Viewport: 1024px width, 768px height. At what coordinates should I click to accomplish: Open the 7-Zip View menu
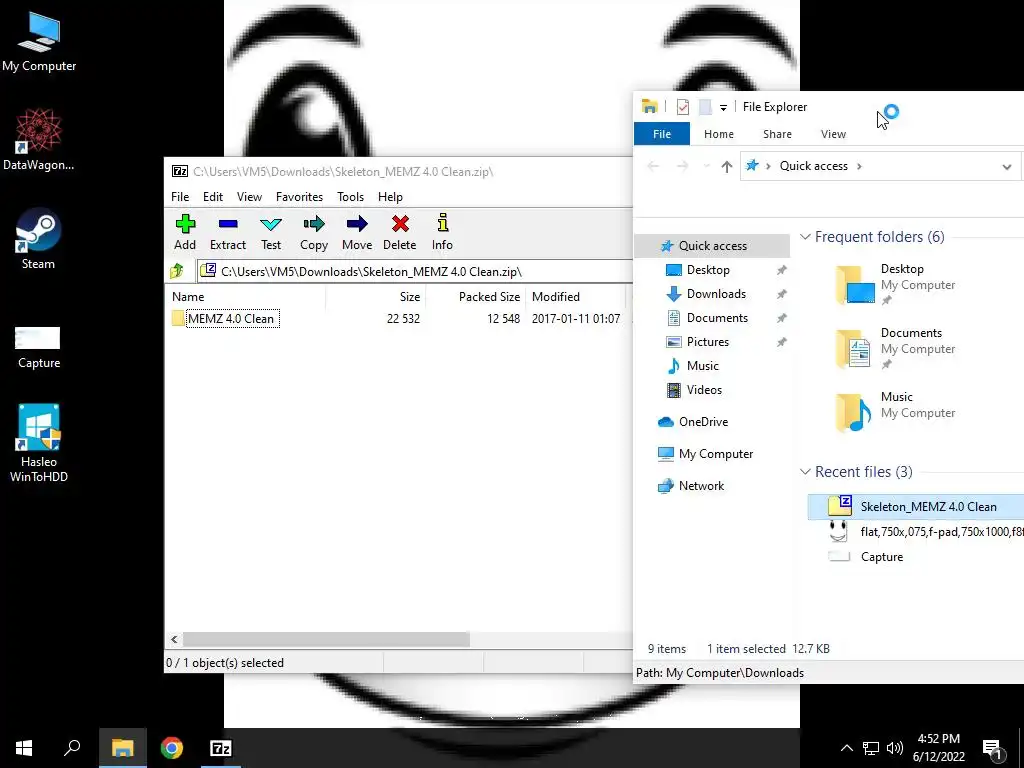pos(249,197)
